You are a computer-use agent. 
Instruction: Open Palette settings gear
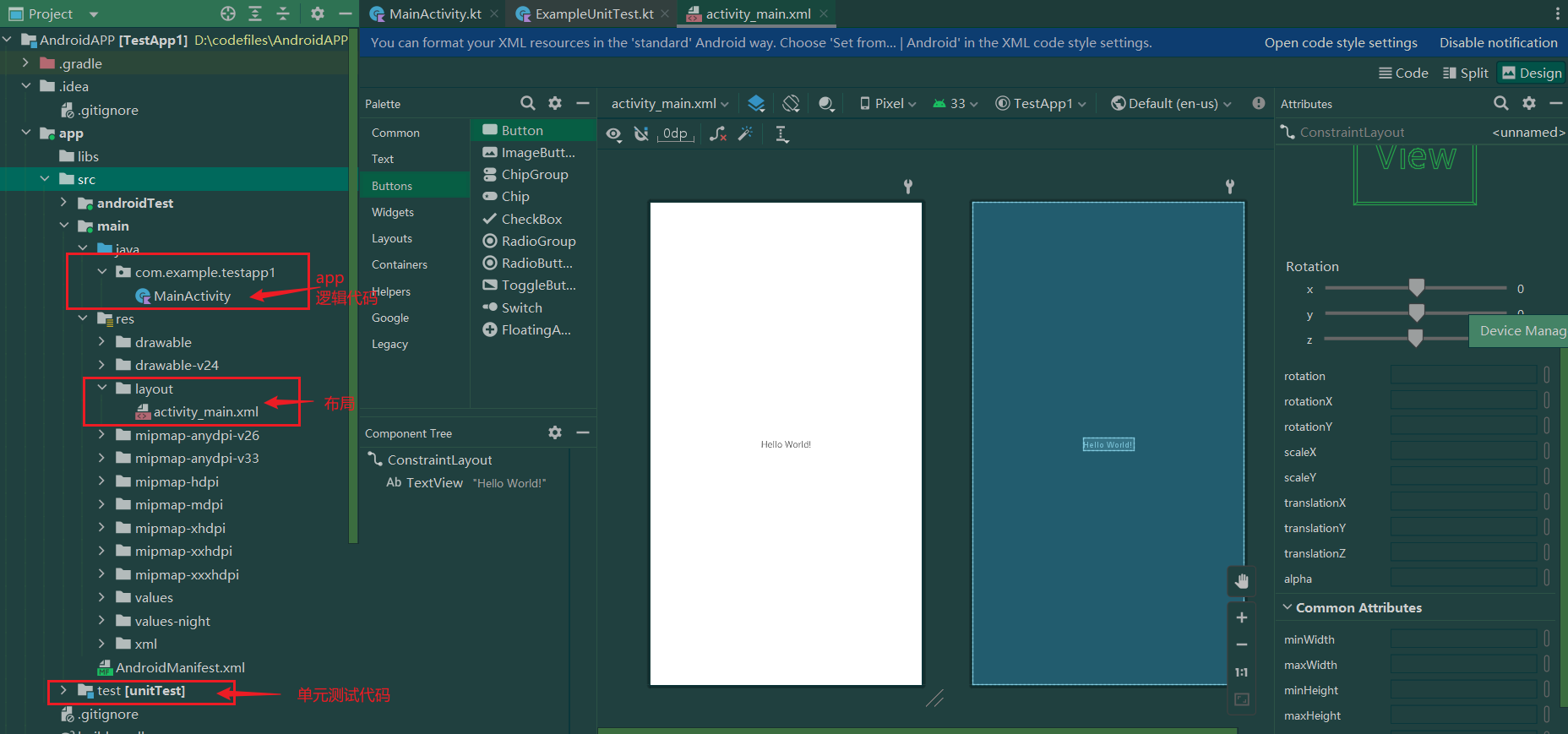click(555, 103)
